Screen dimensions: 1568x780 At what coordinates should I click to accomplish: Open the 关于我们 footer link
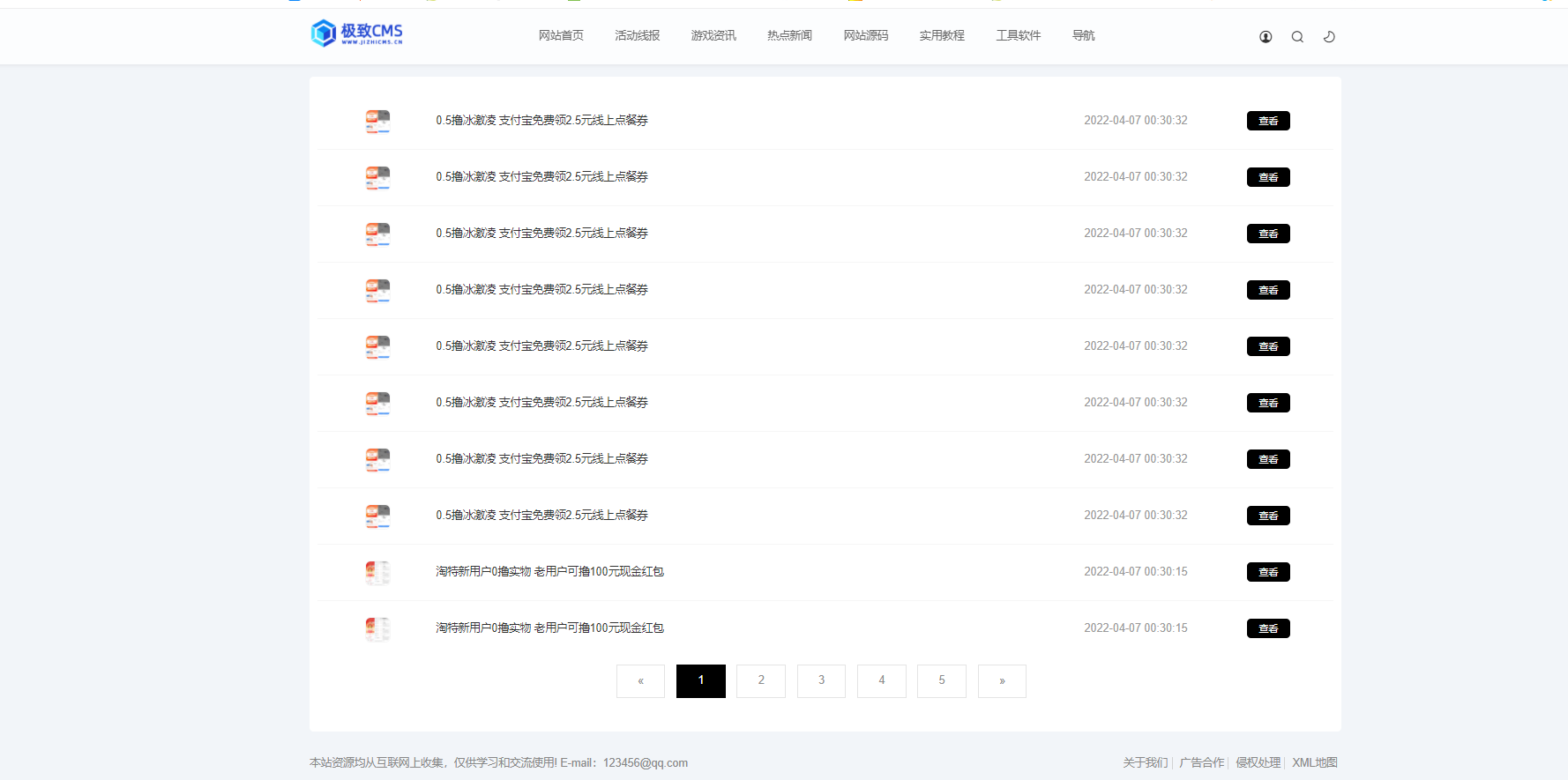pyautogui.click(x=1145, y=763)
